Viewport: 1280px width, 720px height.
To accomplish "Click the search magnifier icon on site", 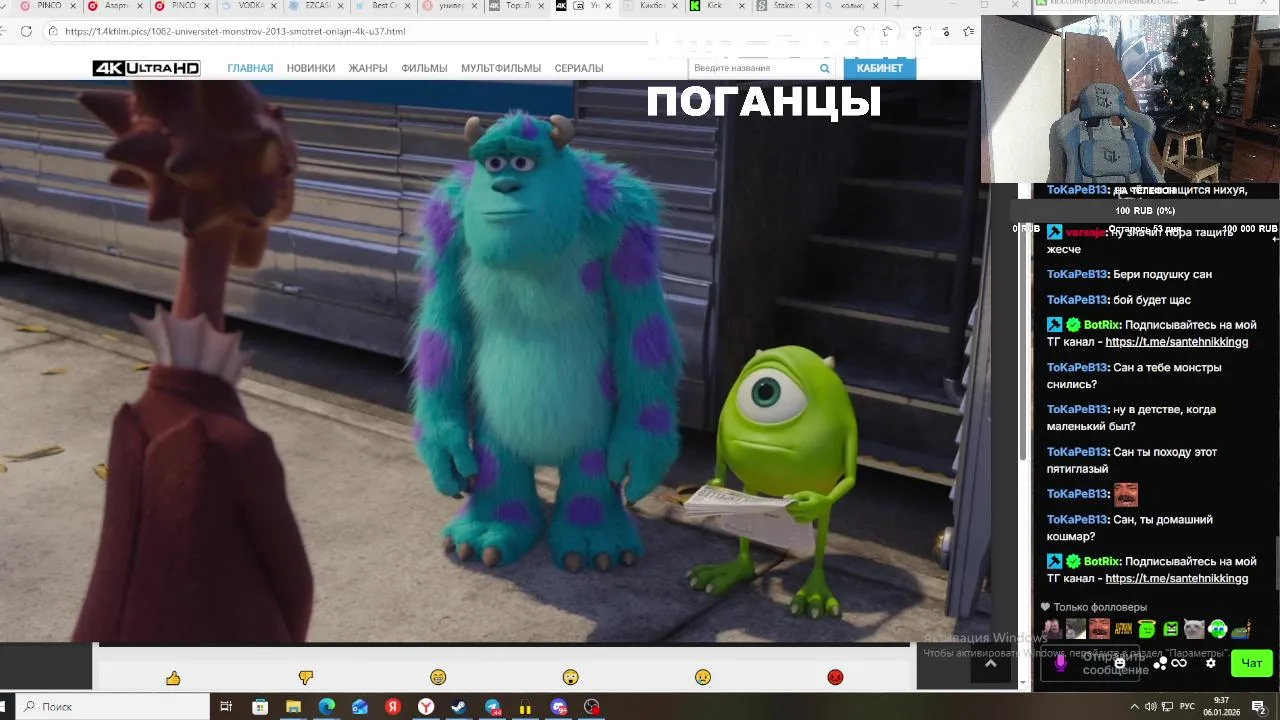I will (825, 68).
